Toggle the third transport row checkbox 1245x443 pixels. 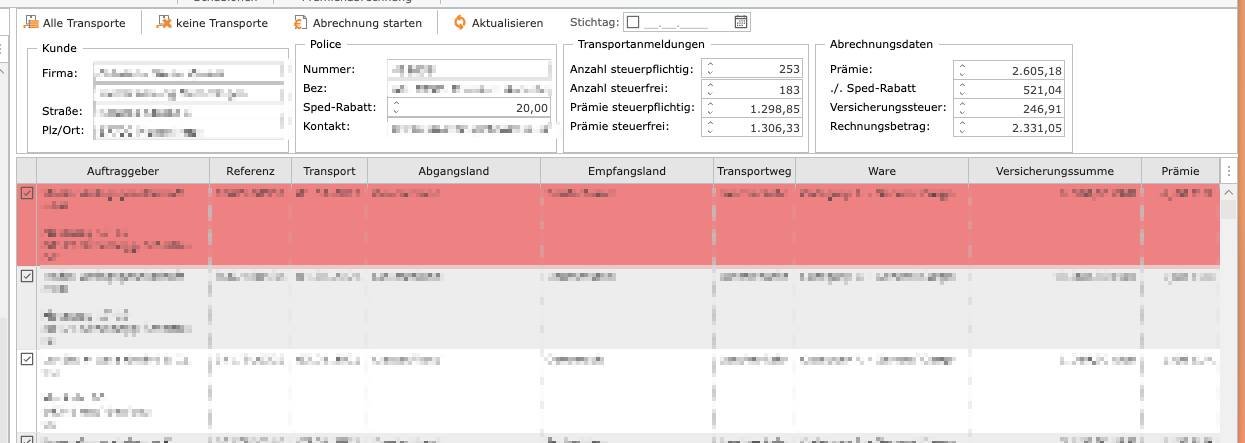click(x=27, y=358)
